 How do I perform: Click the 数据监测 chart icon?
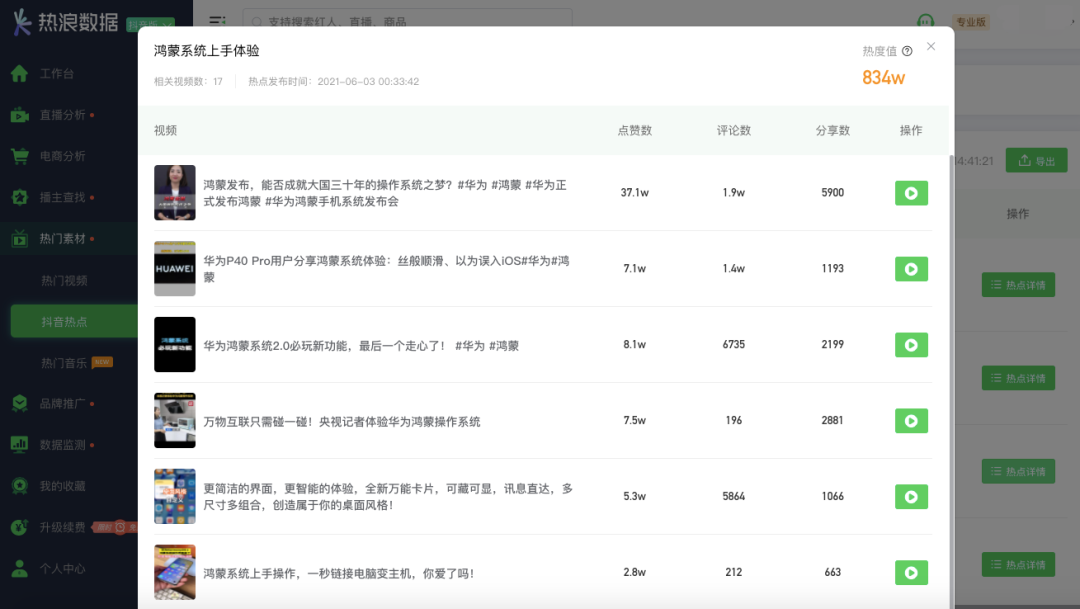point(19,444)
